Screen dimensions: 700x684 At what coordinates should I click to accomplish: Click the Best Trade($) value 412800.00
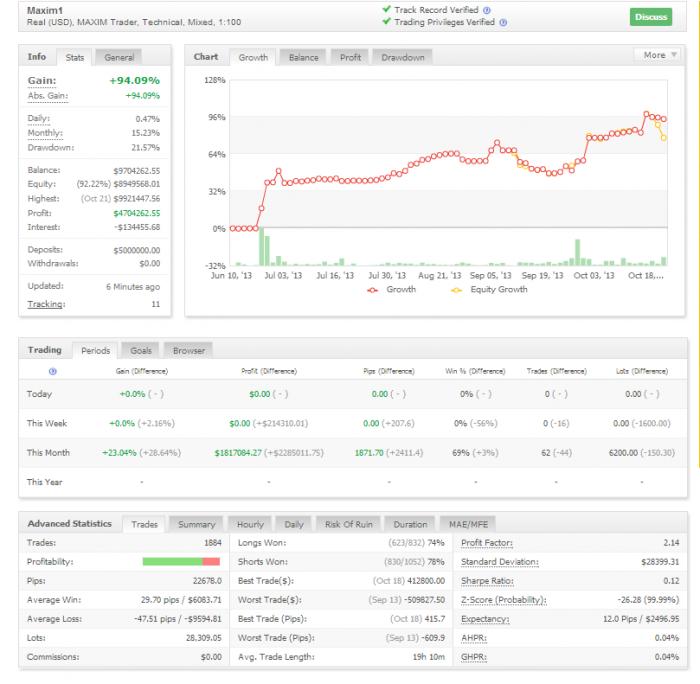pos(426,581)
